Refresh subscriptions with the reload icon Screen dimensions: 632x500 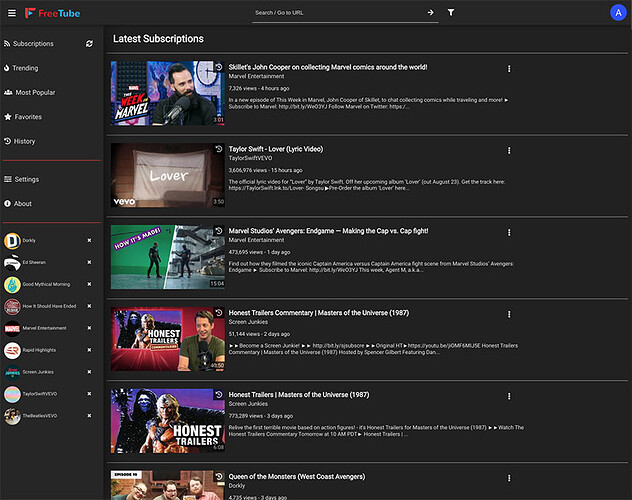tap(89, 44)
